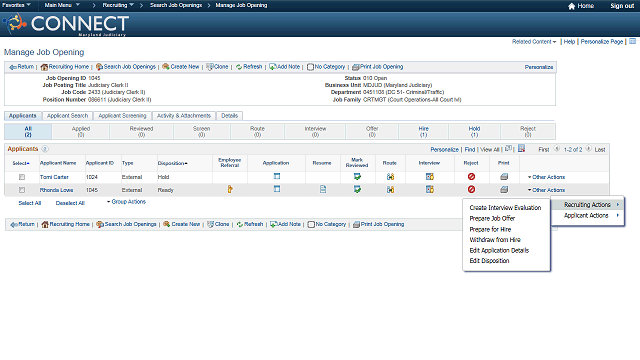The image size is (640, 360).
Task: Switch to the Applicant Search tab
Action: pyautogui.click(x=67, y=116)
